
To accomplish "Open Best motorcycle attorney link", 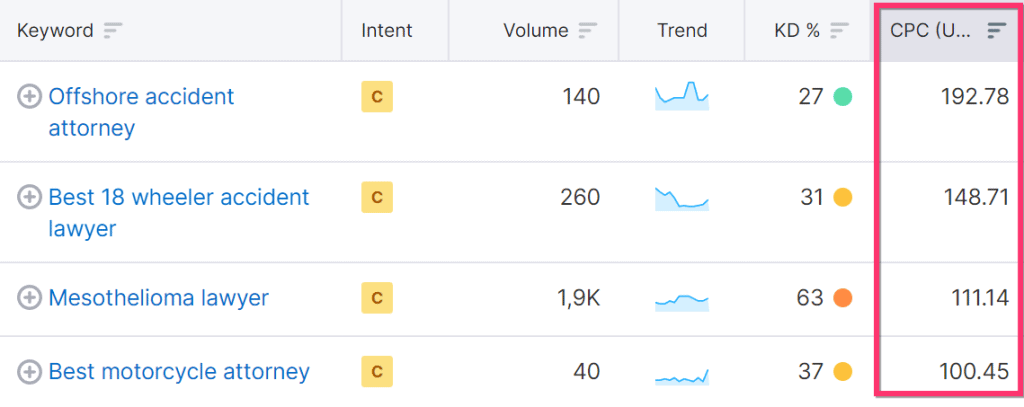I will (179, 372).
